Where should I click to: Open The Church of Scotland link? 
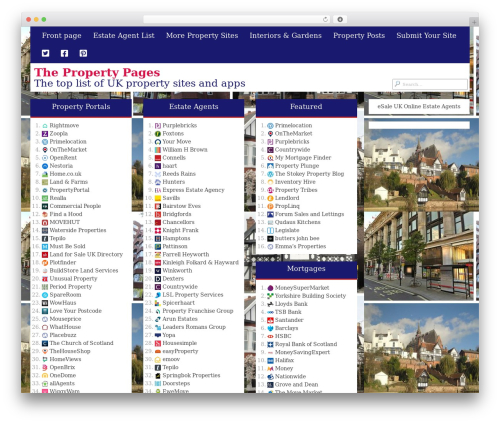(x=81, y=343)
